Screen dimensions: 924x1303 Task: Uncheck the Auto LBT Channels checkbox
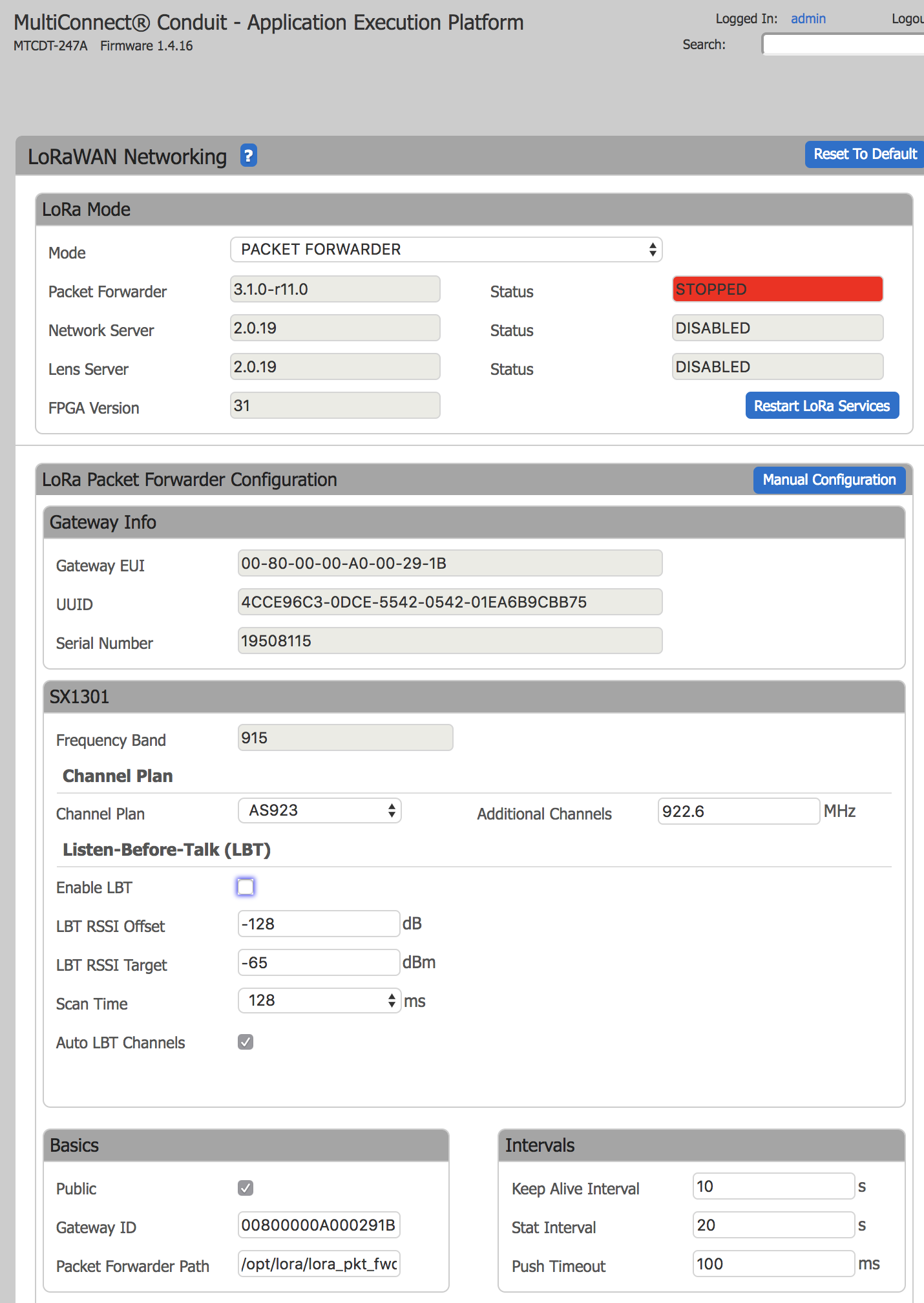246,1042
